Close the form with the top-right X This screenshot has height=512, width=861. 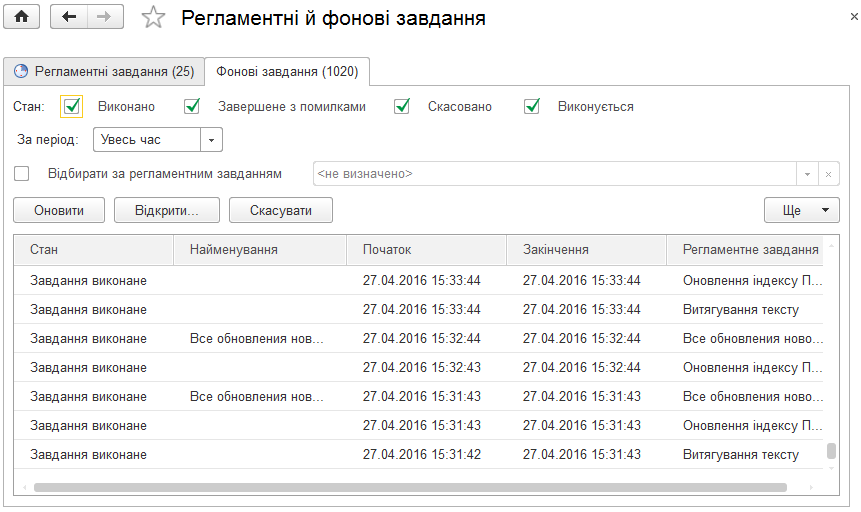click(x=854, y=17)
